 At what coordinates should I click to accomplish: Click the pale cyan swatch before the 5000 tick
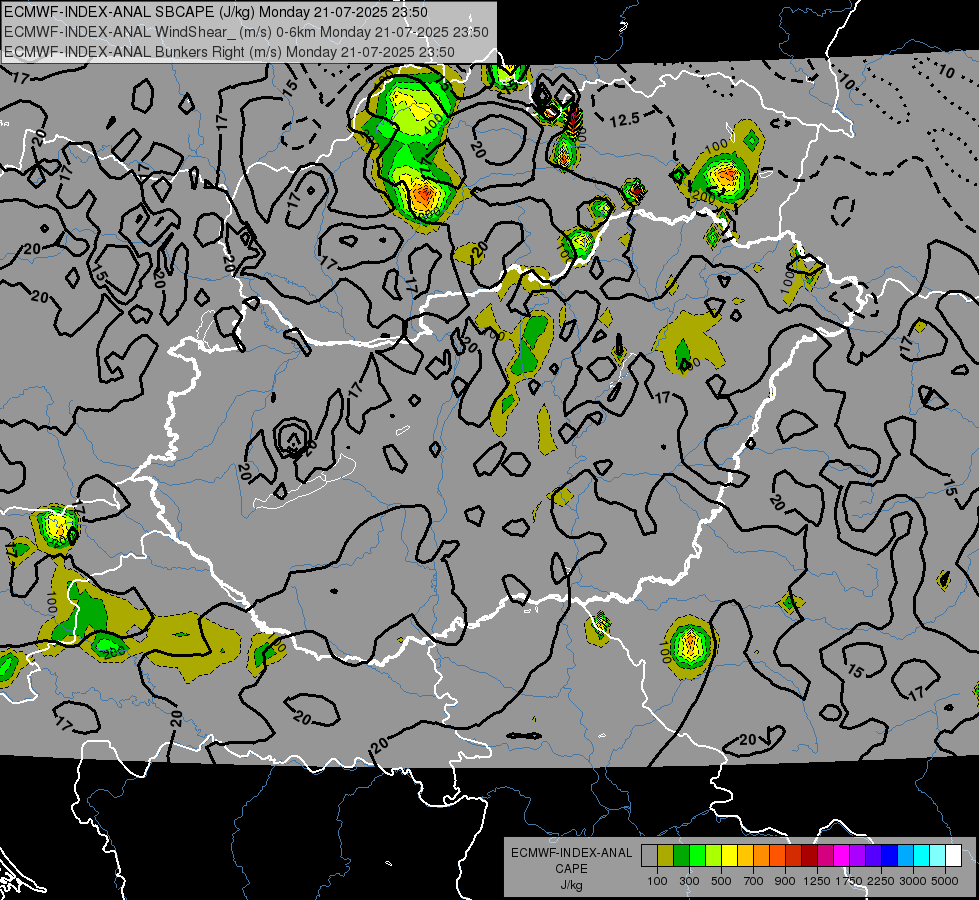(938, 855)
